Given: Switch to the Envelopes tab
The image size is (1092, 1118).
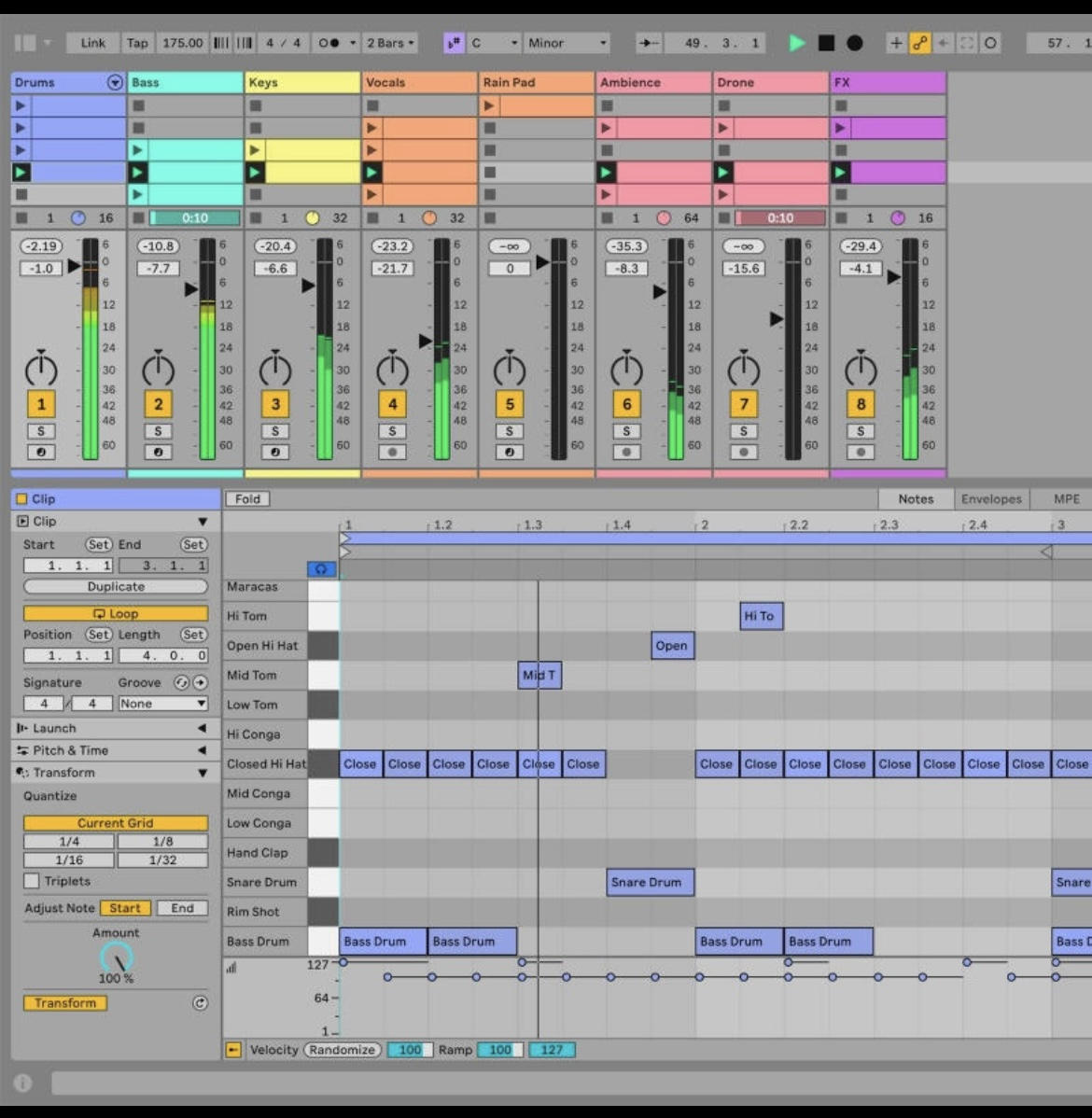Looking at the screenshot, I should 991,499.
